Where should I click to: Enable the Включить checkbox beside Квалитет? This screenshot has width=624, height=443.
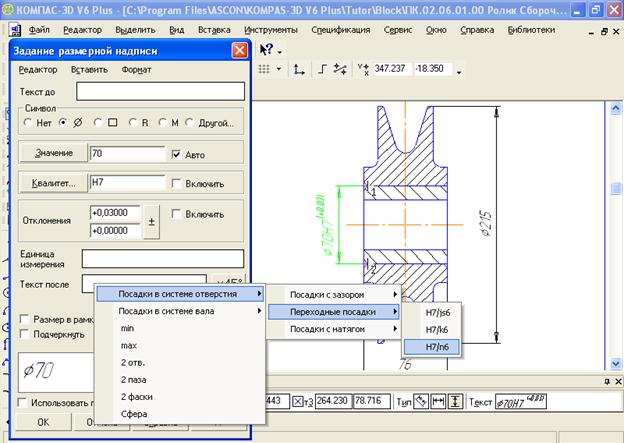177,184
